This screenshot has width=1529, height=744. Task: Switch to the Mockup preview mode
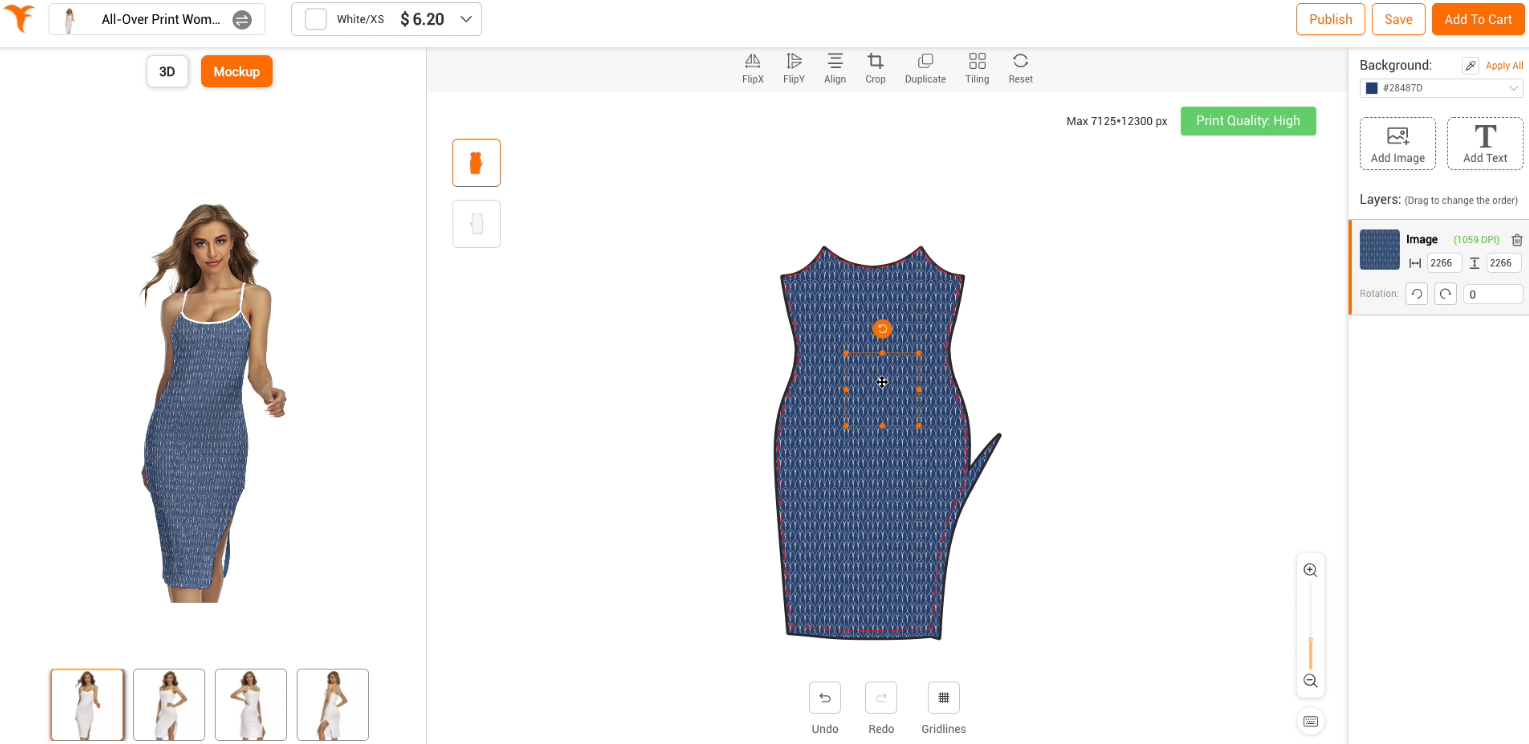pyautogui.click(x=236, y=72)
